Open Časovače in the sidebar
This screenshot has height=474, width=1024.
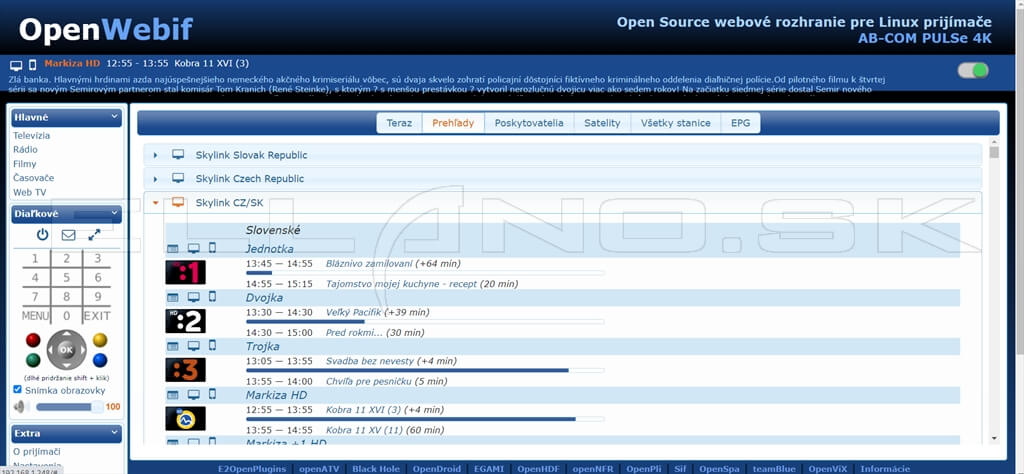[33, 178]
